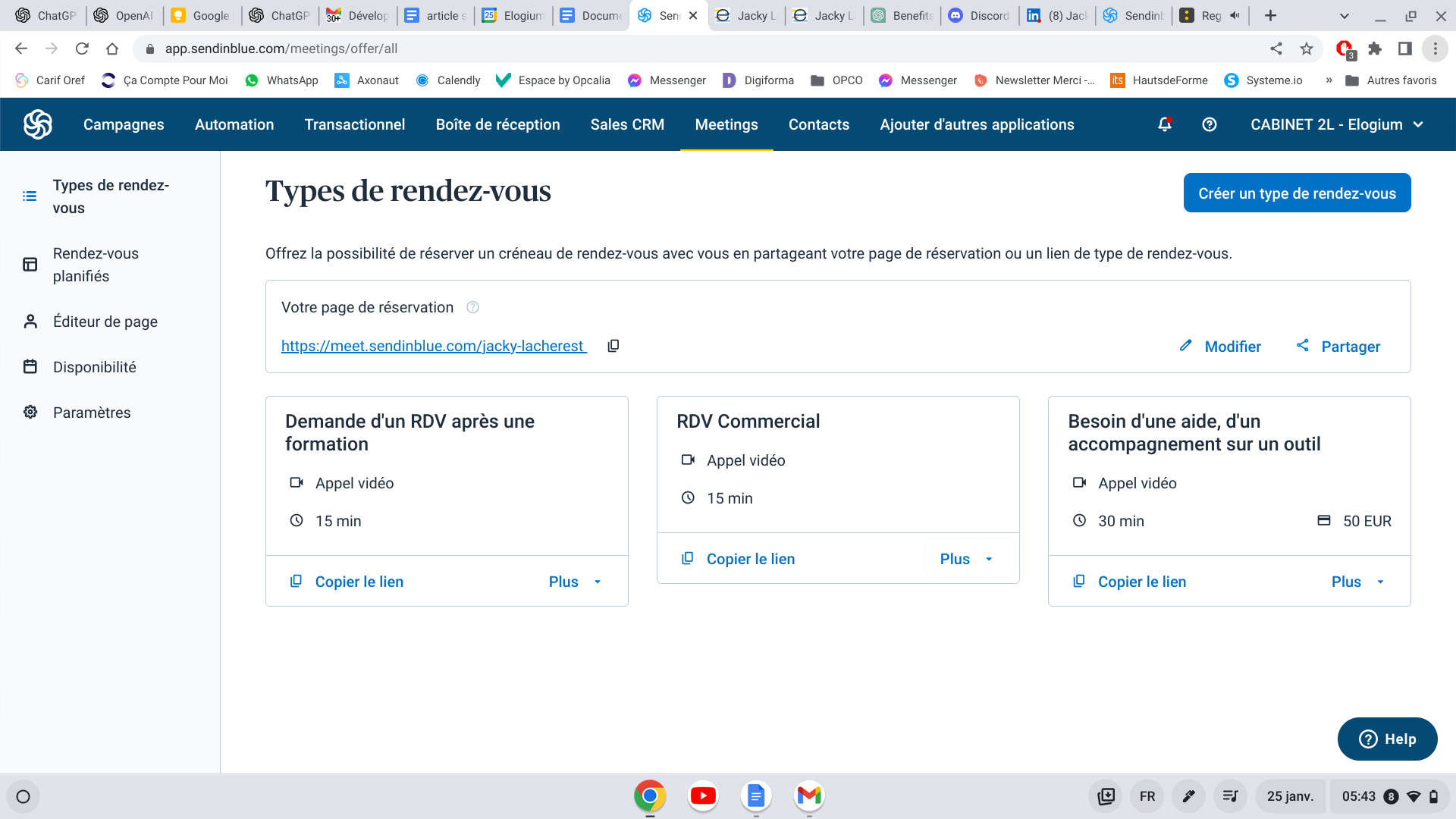
Task: Open the Contacts section
Action: (x=819, y=124)
